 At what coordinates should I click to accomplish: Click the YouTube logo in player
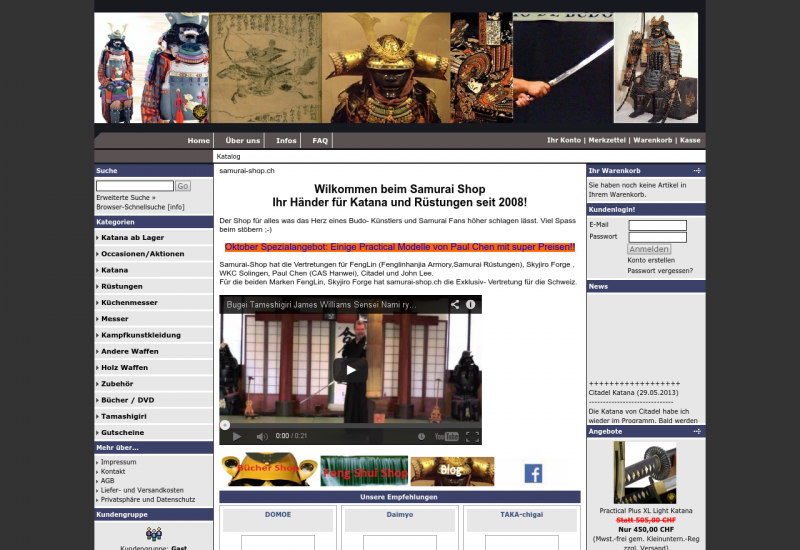point(446,436)
